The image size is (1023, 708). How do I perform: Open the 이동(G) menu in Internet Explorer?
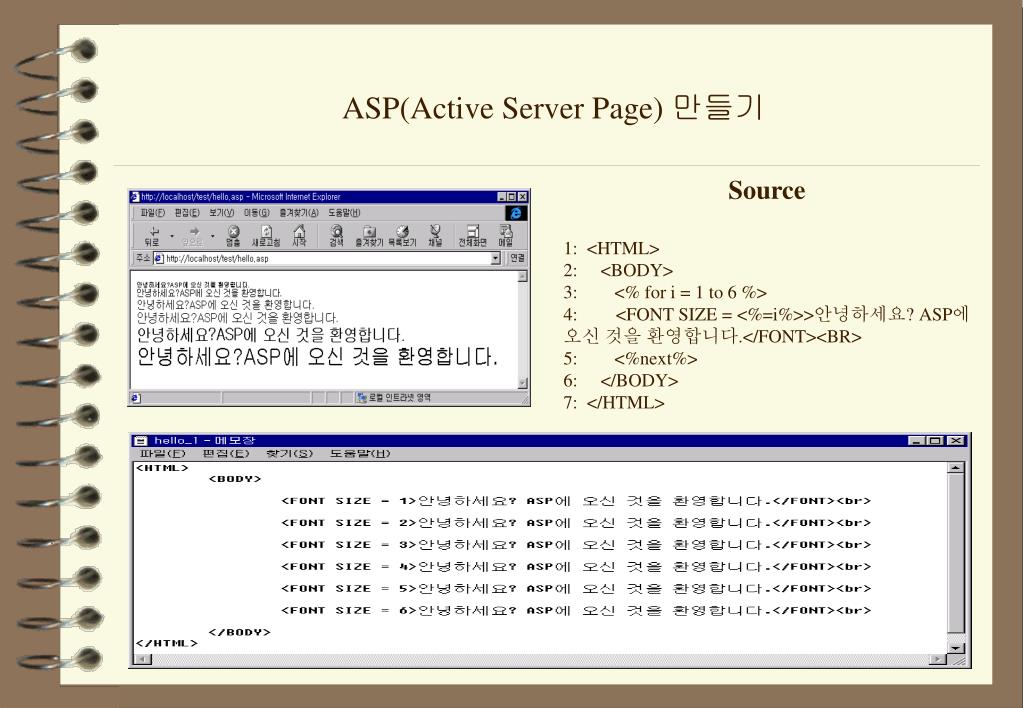tap(256, 213)
